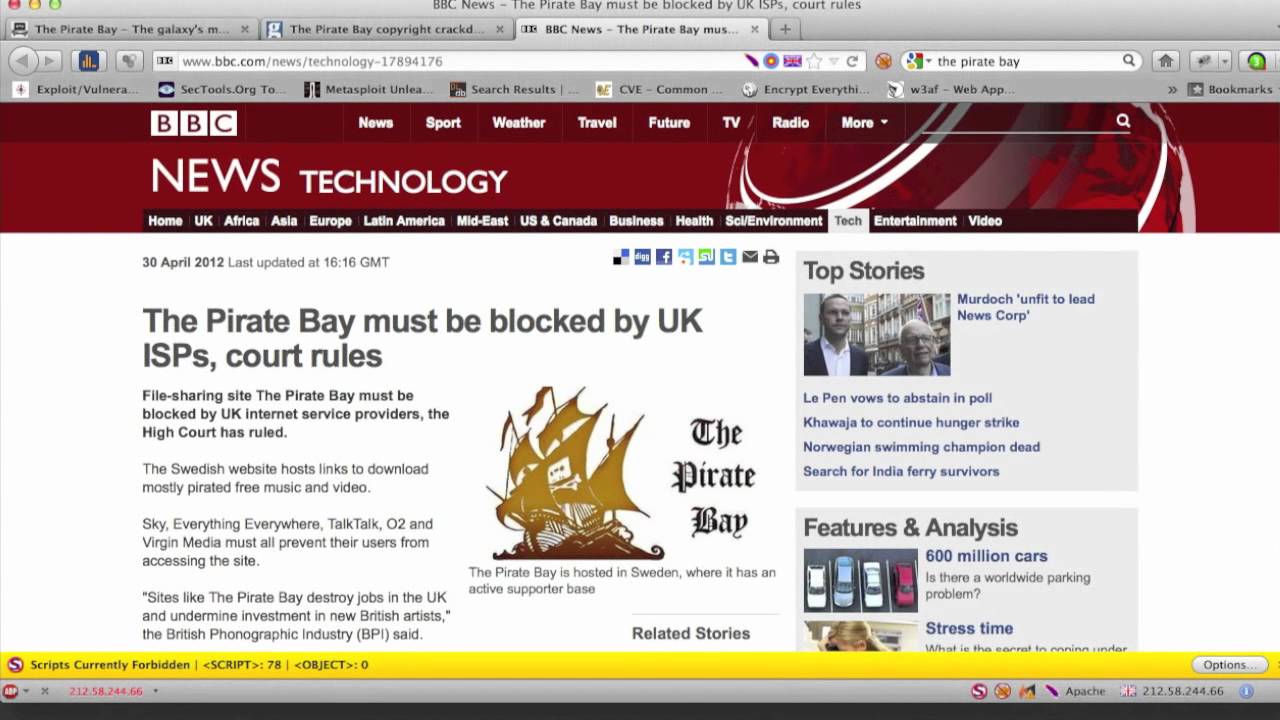1280x720 pixels.
Task: Share article via Twitter icon
Action: click(728, 257)
